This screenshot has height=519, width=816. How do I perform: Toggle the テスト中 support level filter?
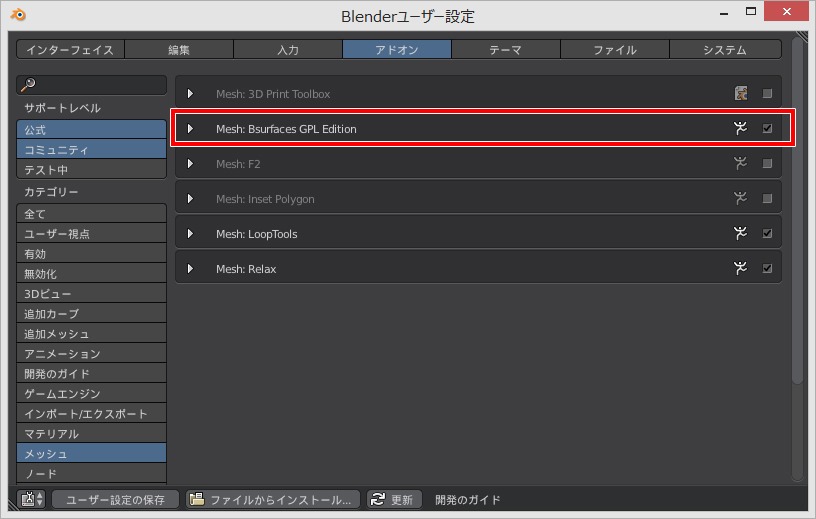[92, 170]
